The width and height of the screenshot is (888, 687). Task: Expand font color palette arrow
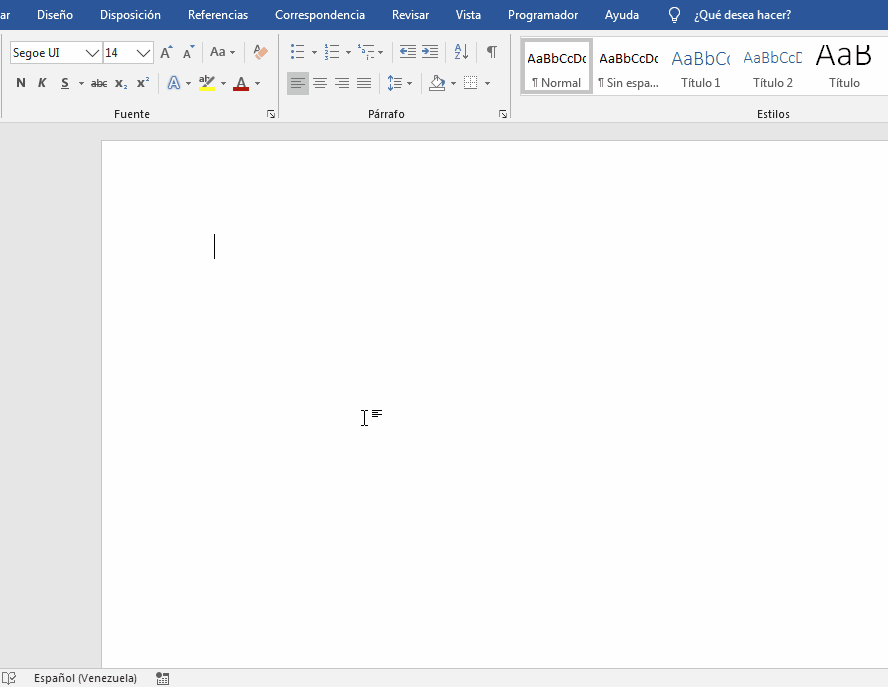point(257,84)
